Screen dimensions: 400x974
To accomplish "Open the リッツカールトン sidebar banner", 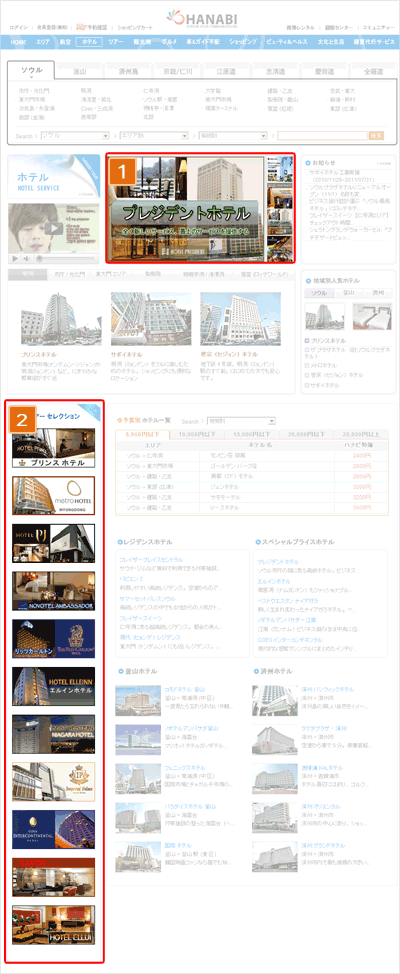I will point(53,639).
